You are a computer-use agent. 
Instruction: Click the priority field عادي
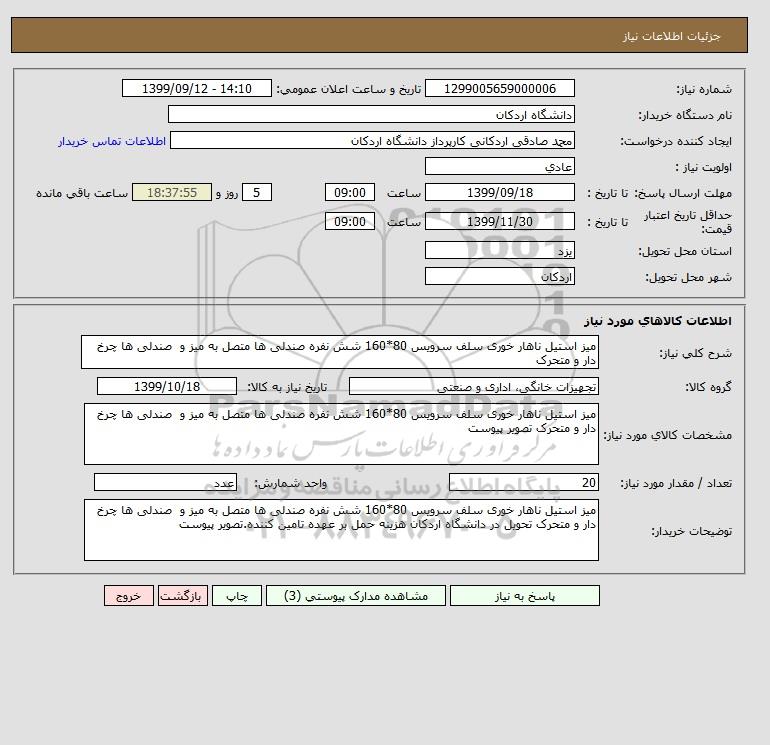(499, 166)
